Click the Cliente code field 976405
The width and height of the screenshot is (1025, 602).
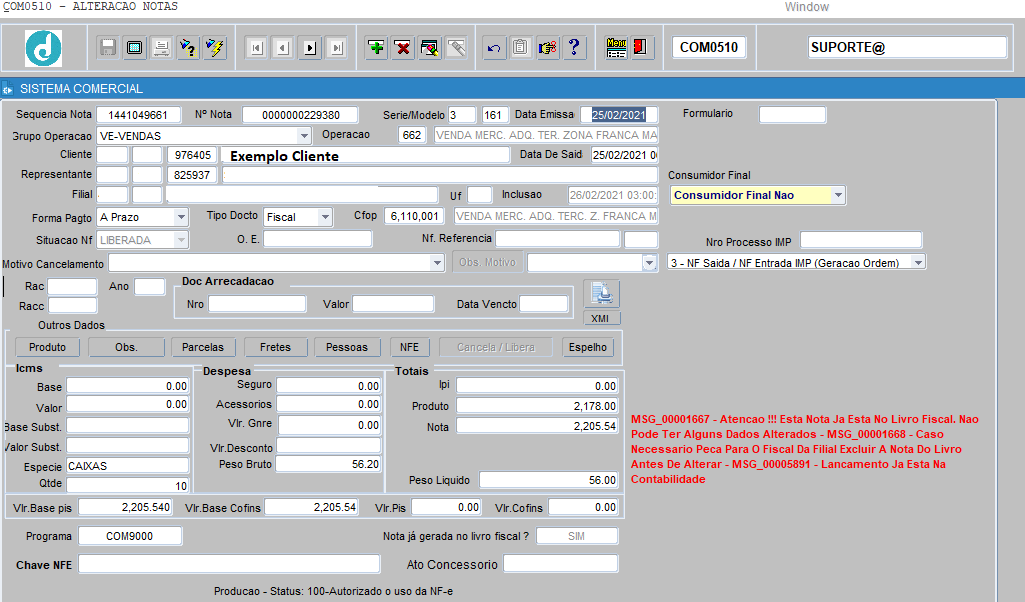click(x=192, y=155)
